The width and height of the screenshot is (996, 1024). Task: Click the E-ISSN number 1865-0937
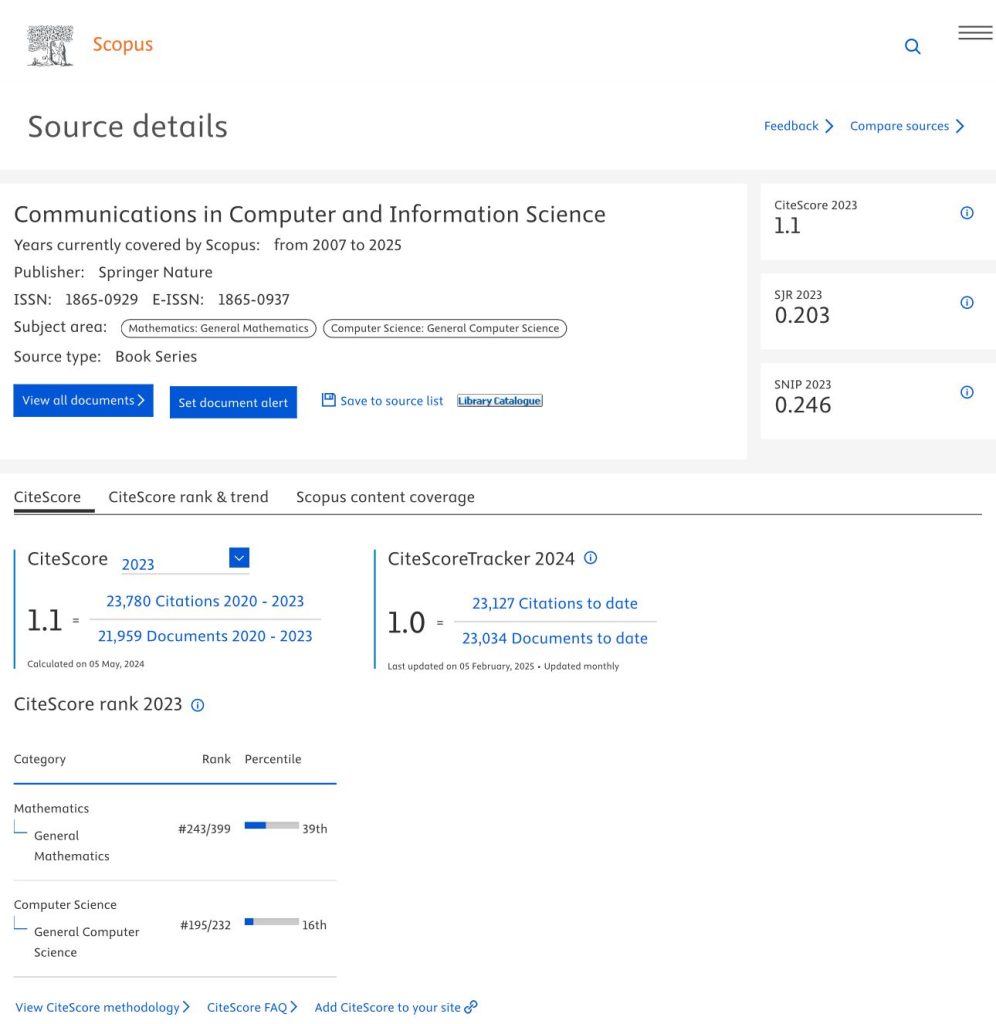point(253,300)
